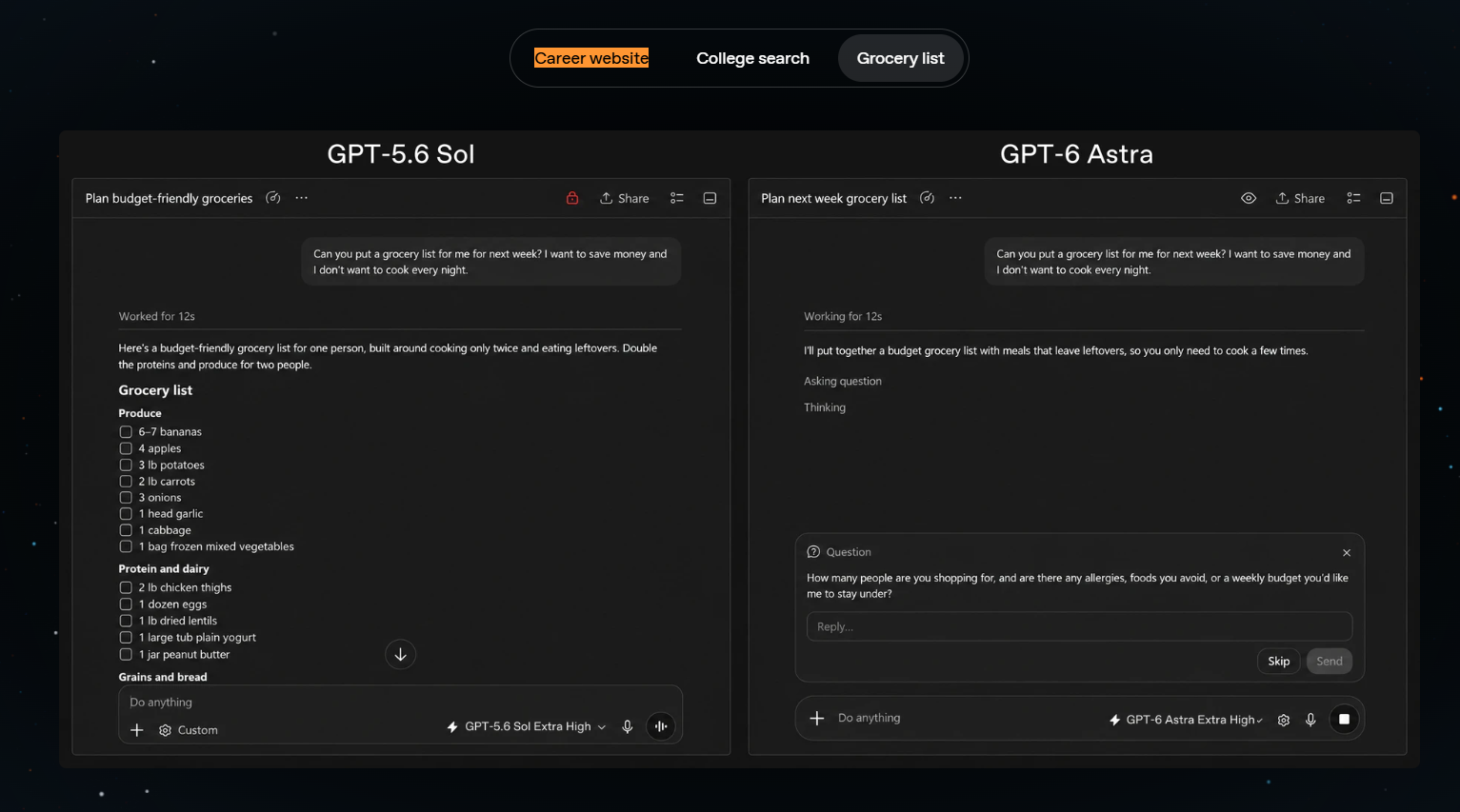Check the 4 apples checkbox

pyautogui.click(x=126, y=448)
